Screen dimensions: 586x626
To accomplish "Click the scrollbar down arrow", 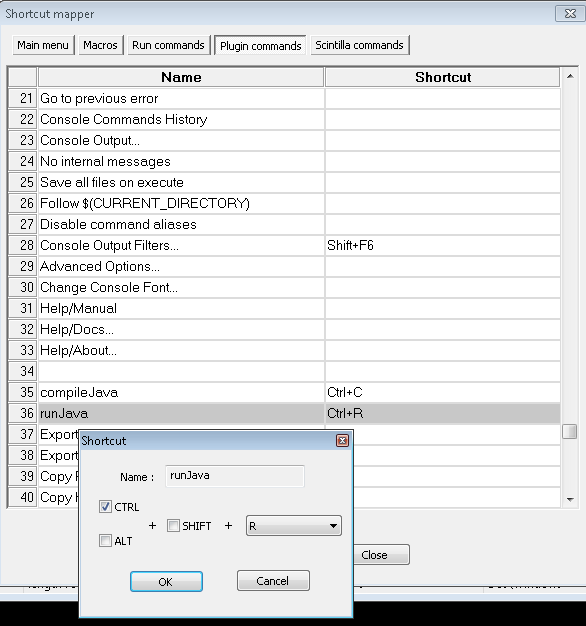I will click(570, 499).
